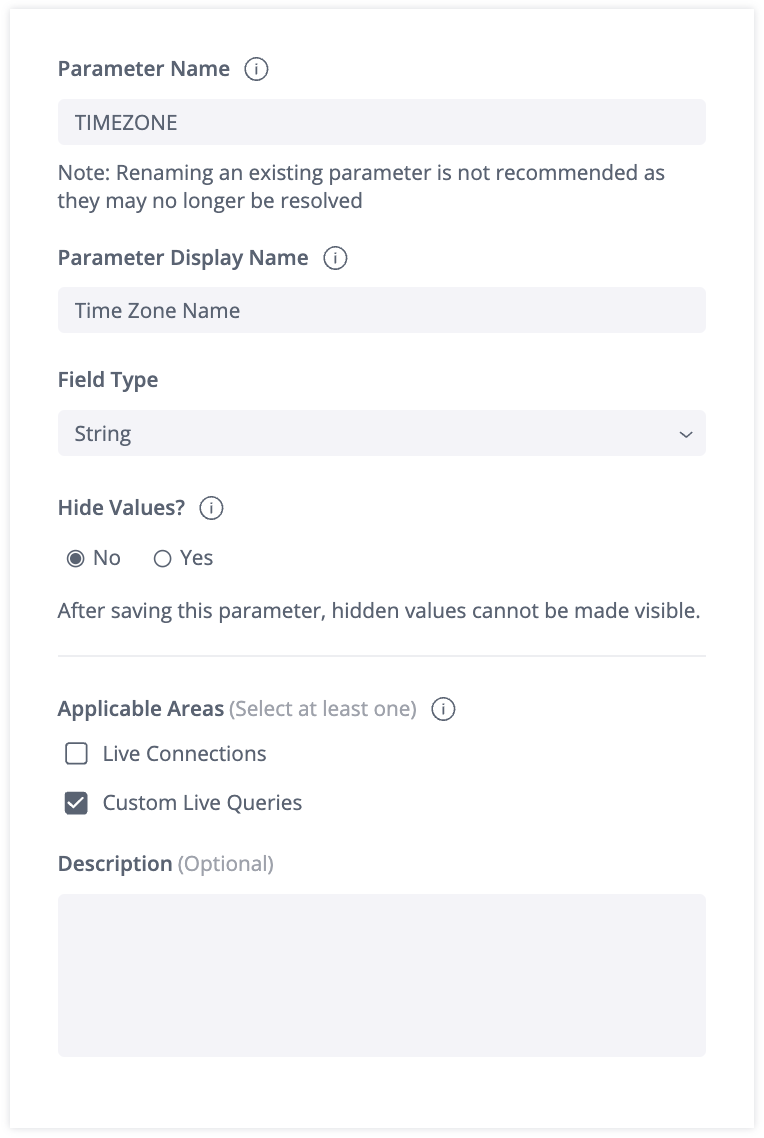Select the Time Zone Name display field
Screen dimensions: 764x1138
pyautogui.click(x=382, y=310)
